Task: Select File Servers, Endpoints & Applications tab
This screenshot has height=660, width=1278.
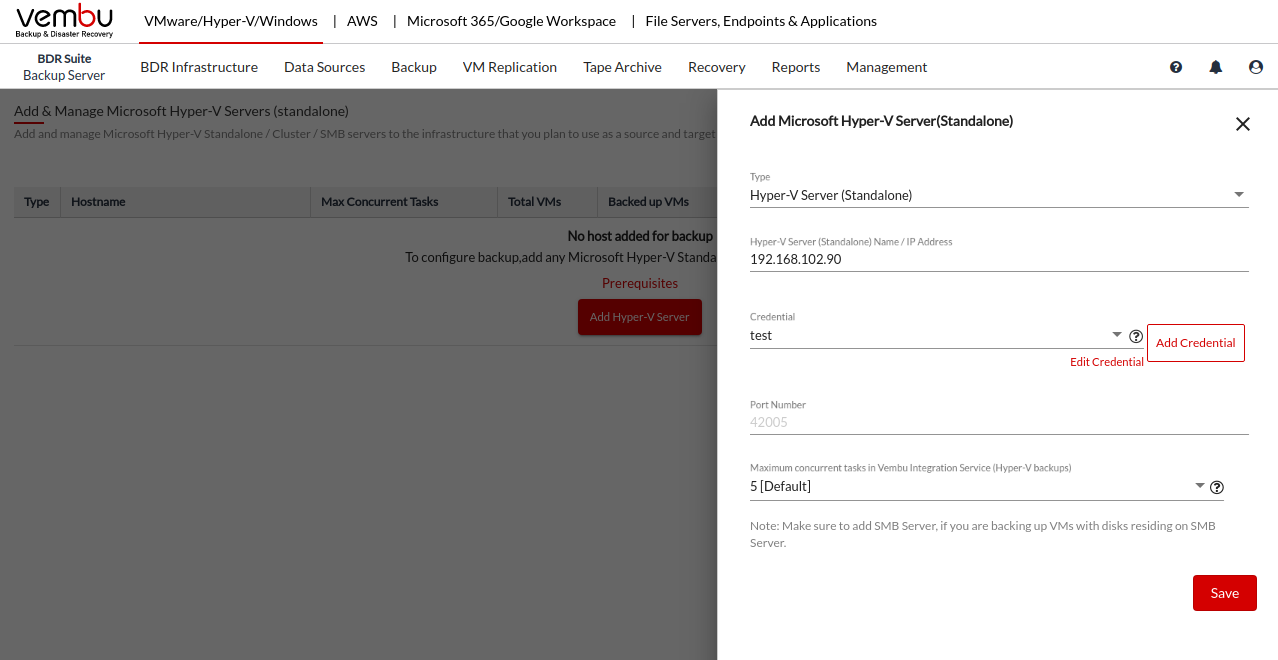Action: click(x=761, y=21)
